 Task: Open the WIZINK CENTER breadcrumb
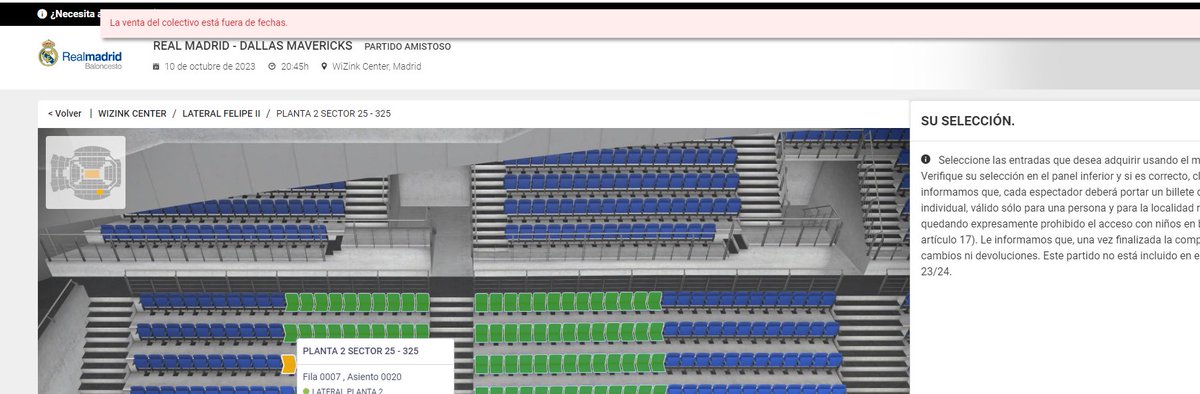tap(131, 113)
